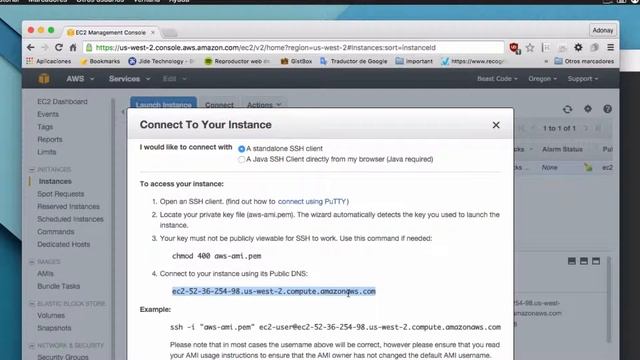
Task: Open the gear extension icon in browser toolbar
Action: click(x=578, y=48)
